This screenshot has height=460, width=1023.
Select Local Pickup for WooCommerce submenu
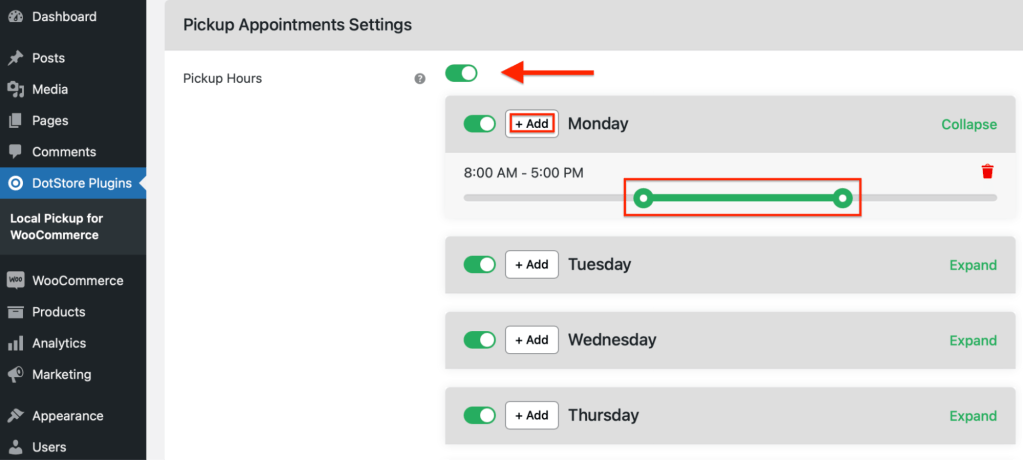tap(57, 226)
